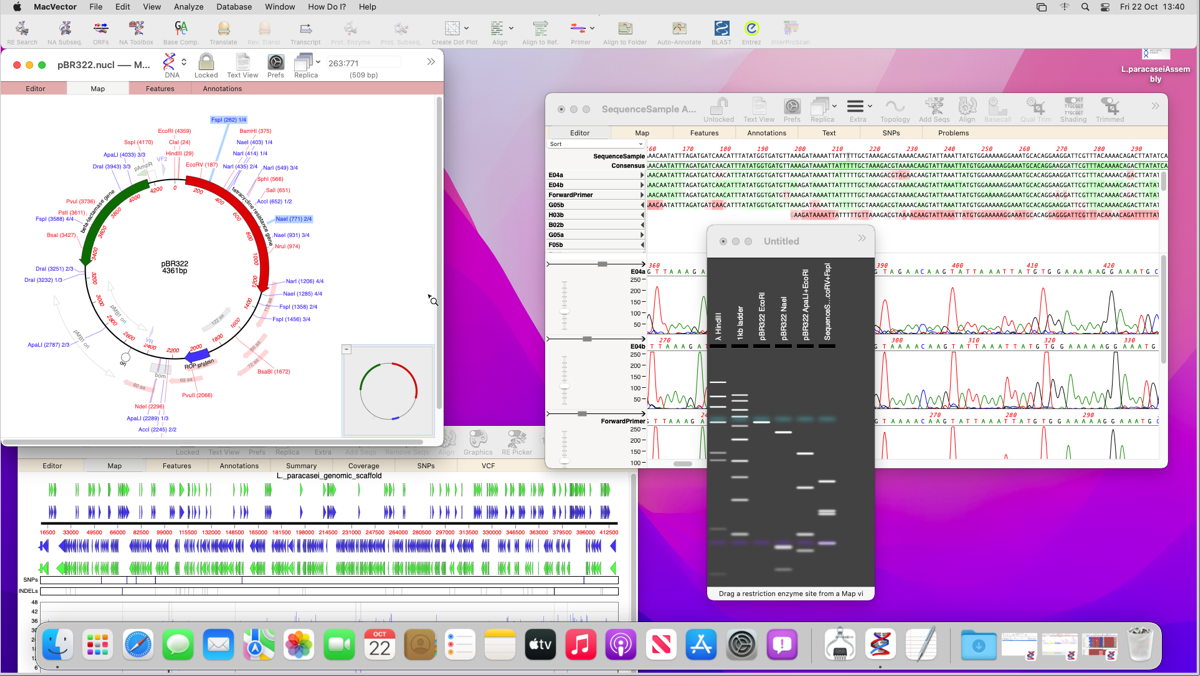The height and width of the screenshot is (676, 1200).
Task: Show hidden toolbar items in Untitled window
Action: 862,239
